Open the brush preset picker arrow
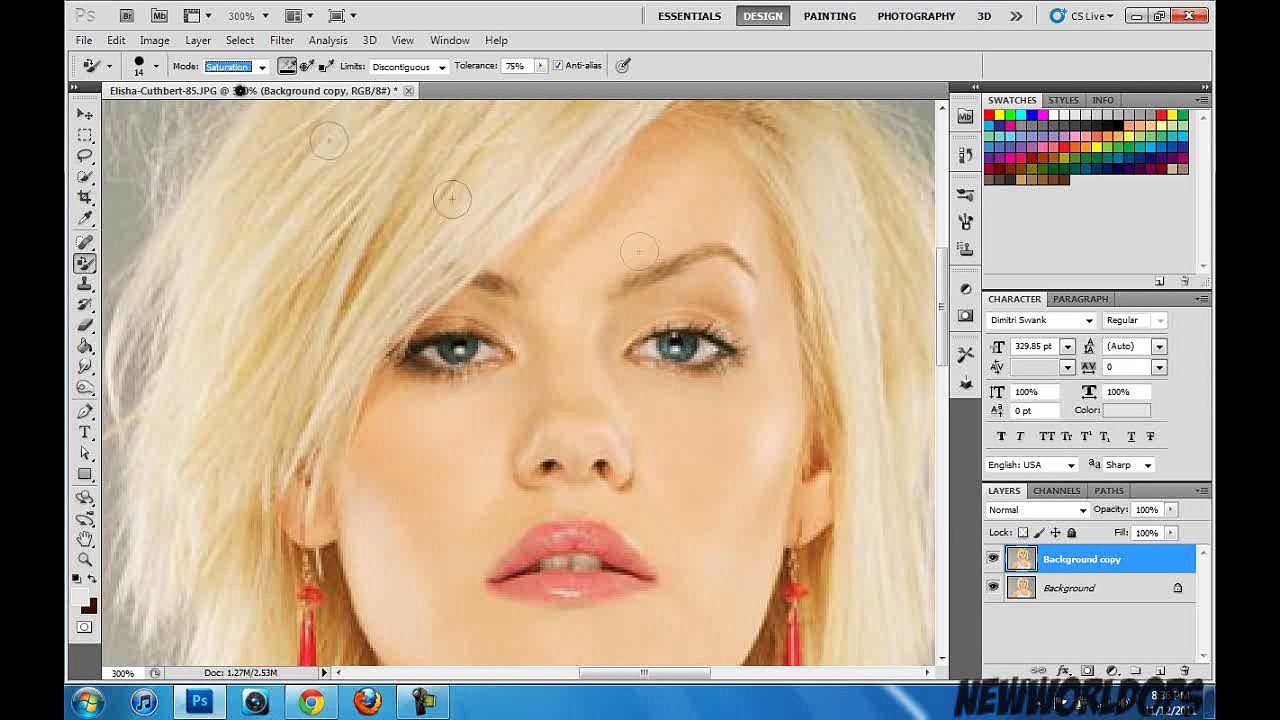Viewport: 1280px width, 720px height. click(x=156, y=66)
